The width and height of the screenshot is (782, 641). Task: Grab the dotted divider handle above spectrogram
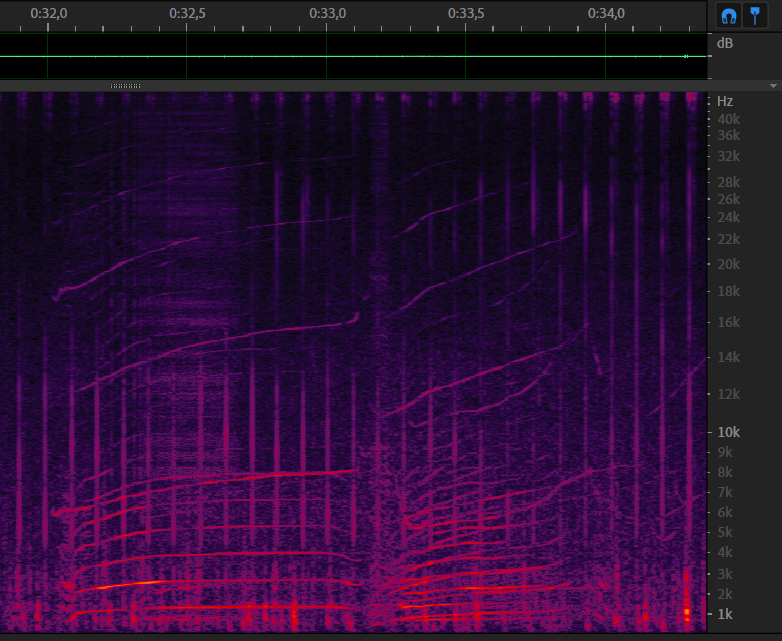point(125,86)
